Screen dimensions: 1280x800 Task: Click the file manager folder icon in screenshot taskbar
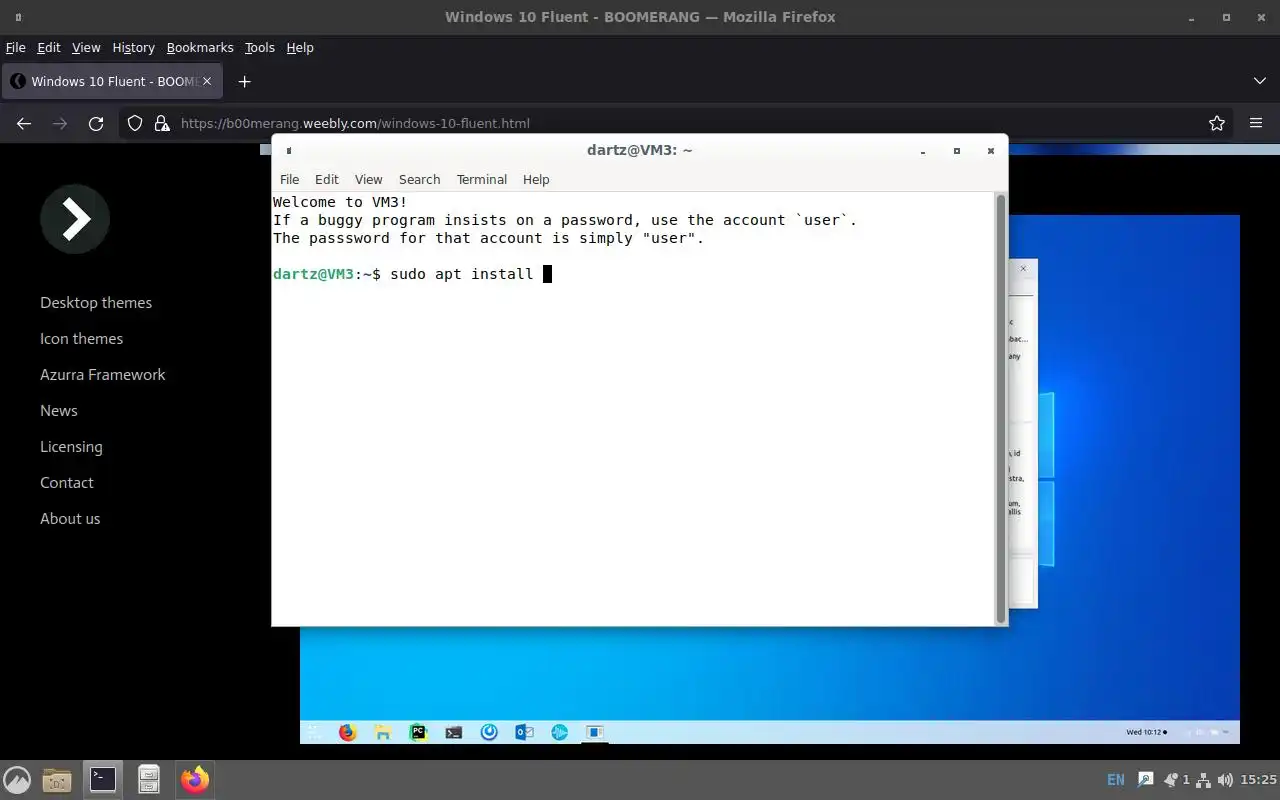[383, 732]
